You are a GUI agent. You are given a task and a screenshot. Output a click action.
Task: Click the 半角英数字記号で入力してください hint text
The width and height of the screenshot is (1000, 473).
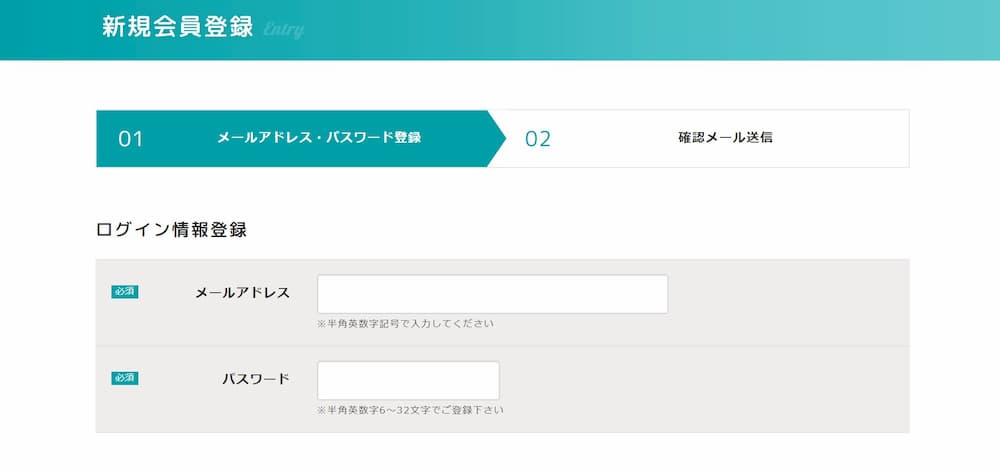405,324
